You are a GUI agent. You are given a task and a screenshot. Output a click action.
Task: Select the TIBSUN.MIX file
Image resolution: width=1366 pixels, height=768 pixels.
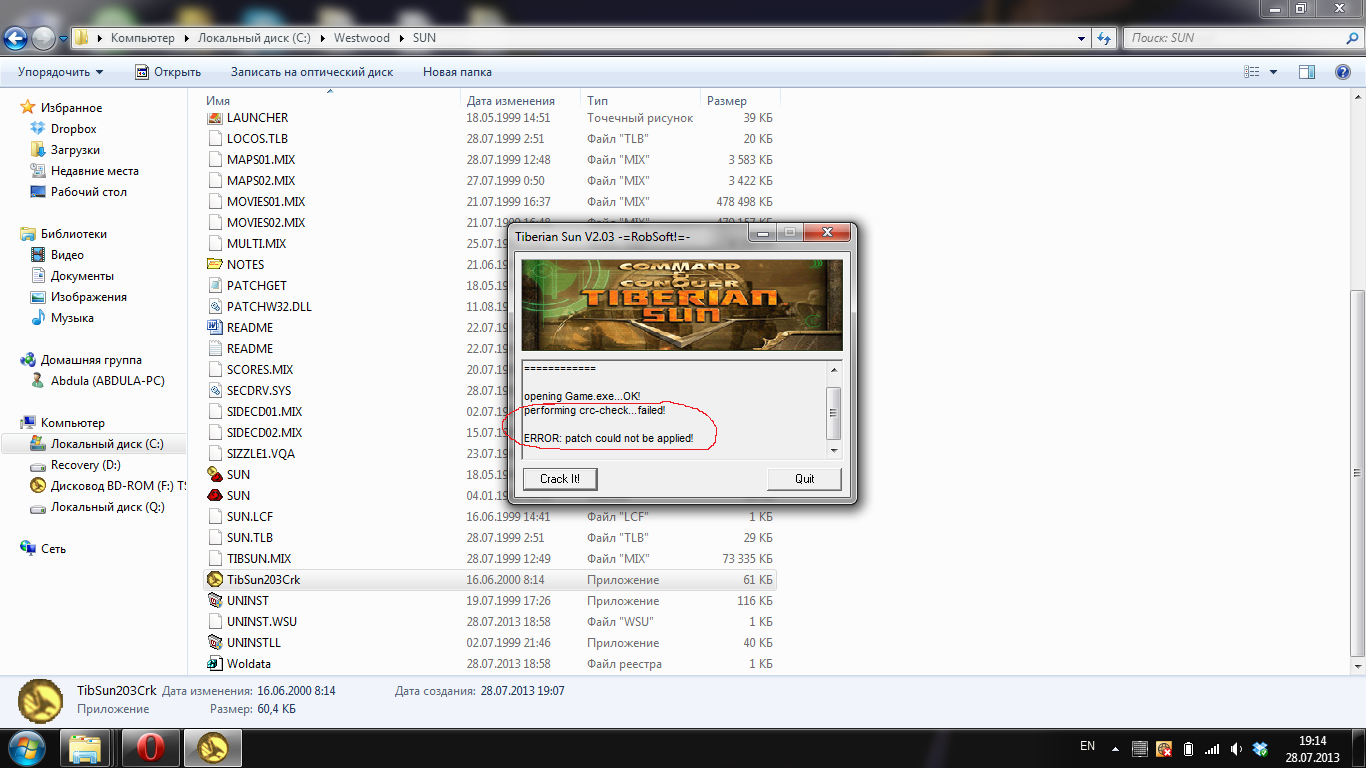click(490, 559)
